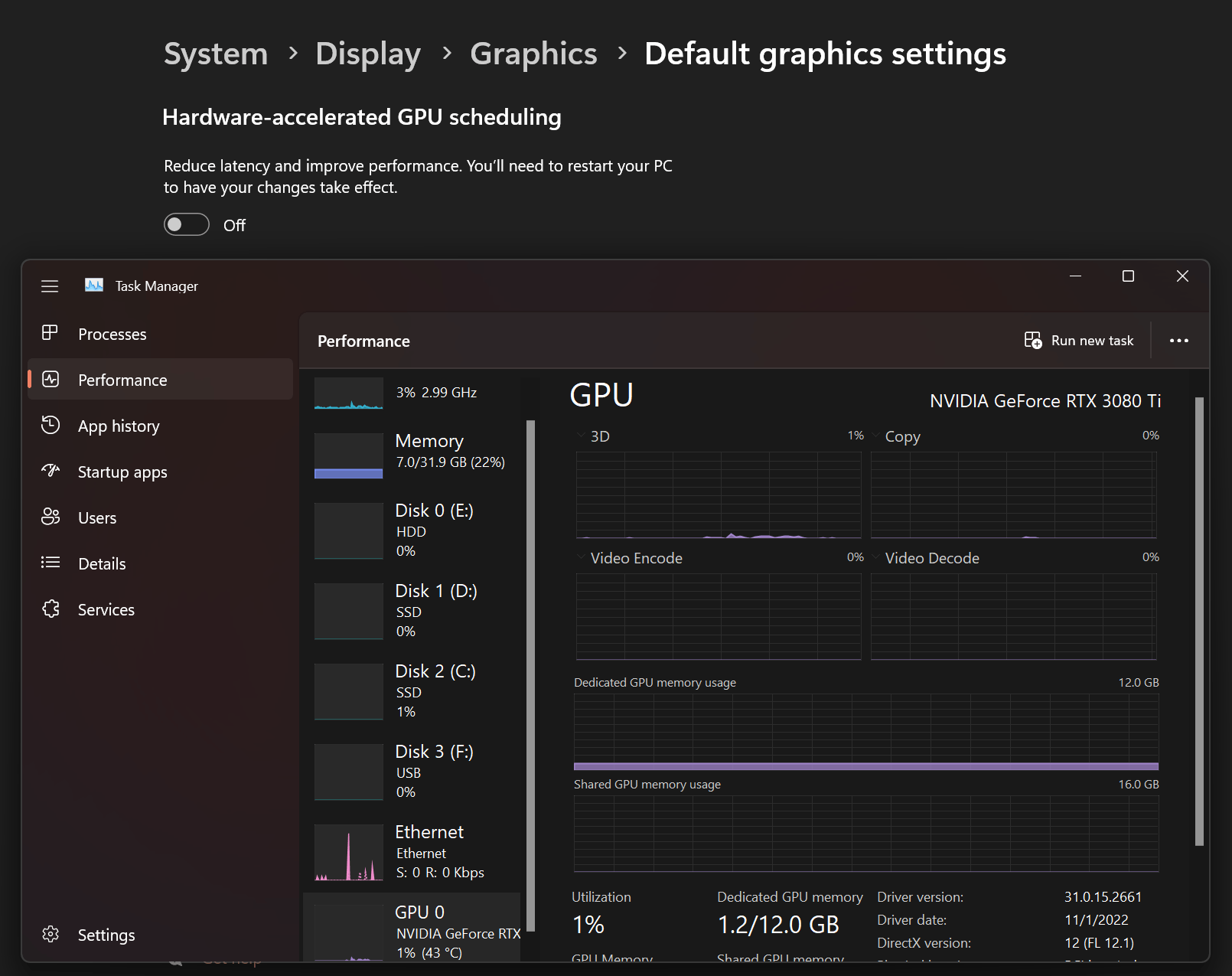Click the Startup apps gauge icon
The height and width of the screenshot is (976, 1232).
pyautogui.click(x=51, y=471)
